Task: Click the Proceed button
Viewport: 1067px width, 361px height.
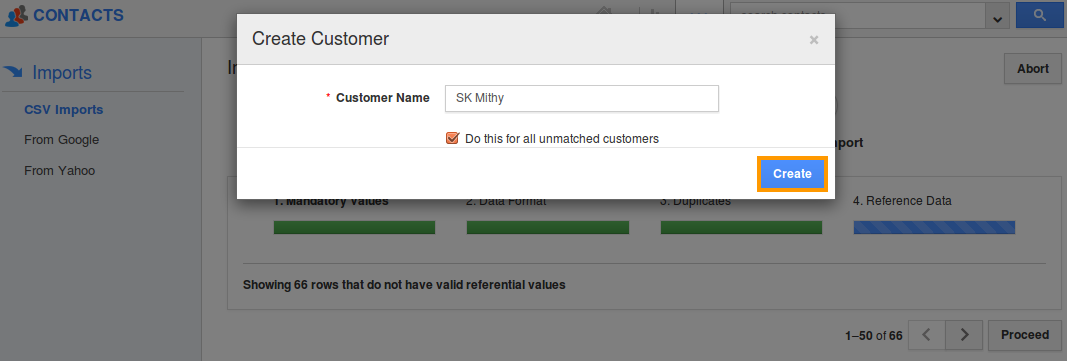Action: (1025, 334)
